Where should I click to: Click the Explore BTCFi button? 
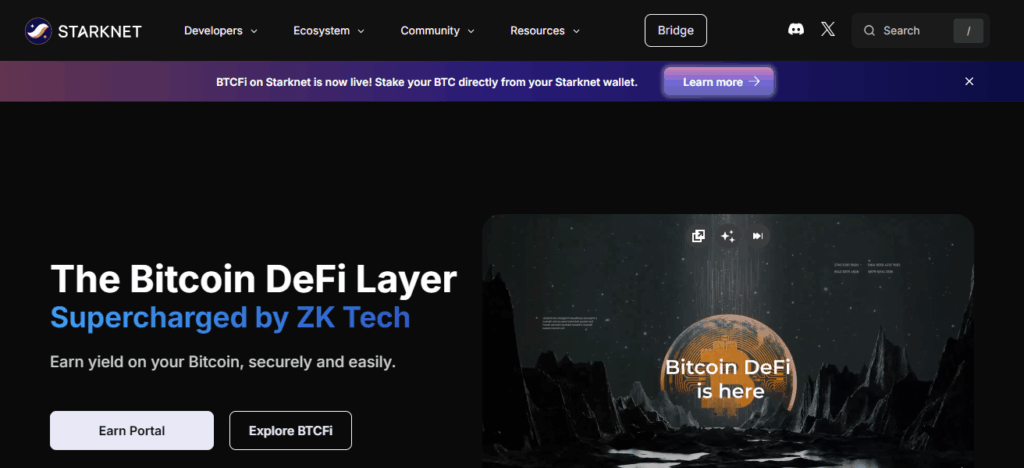(291, 431)
